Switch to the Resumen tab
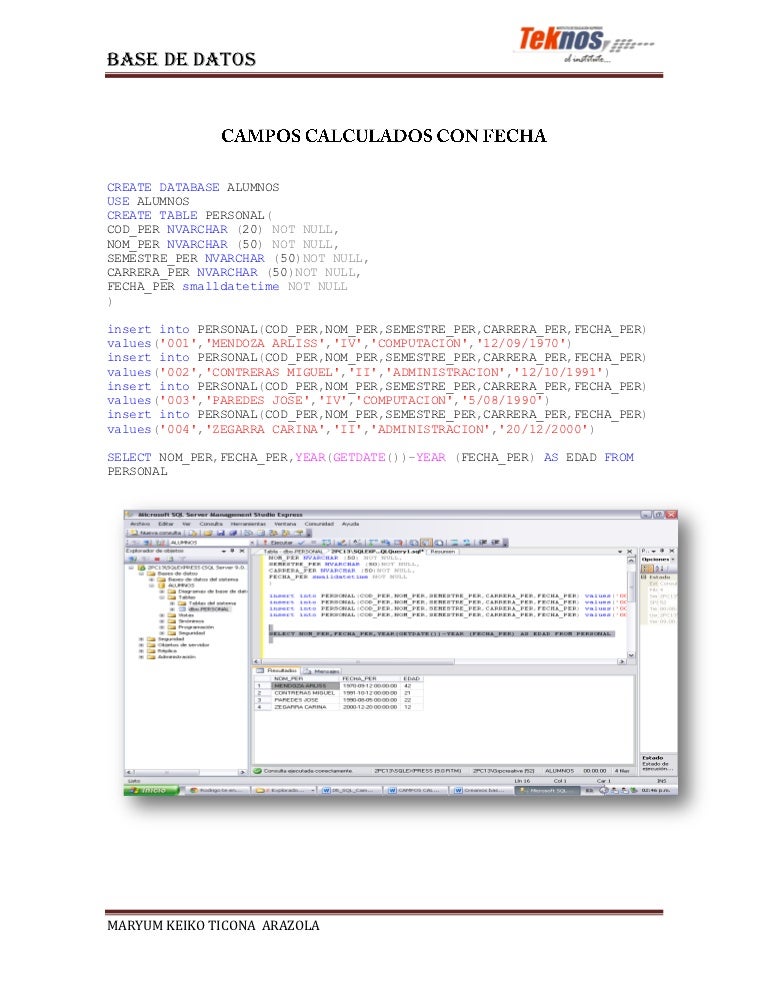The image size is (768, 994). tap(443, 551)
